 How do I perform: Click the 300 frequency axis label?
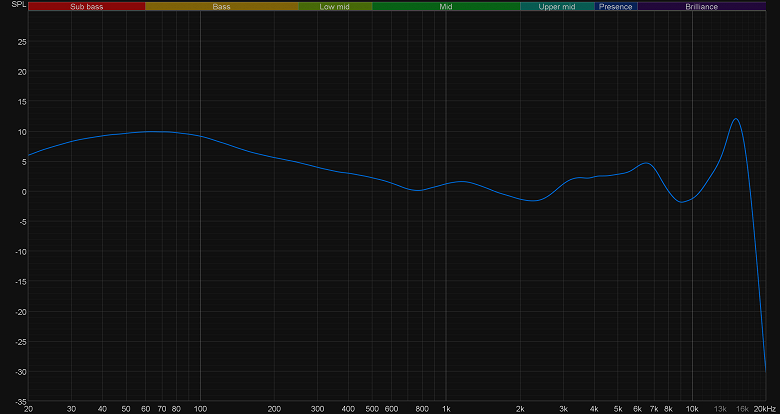317,409
